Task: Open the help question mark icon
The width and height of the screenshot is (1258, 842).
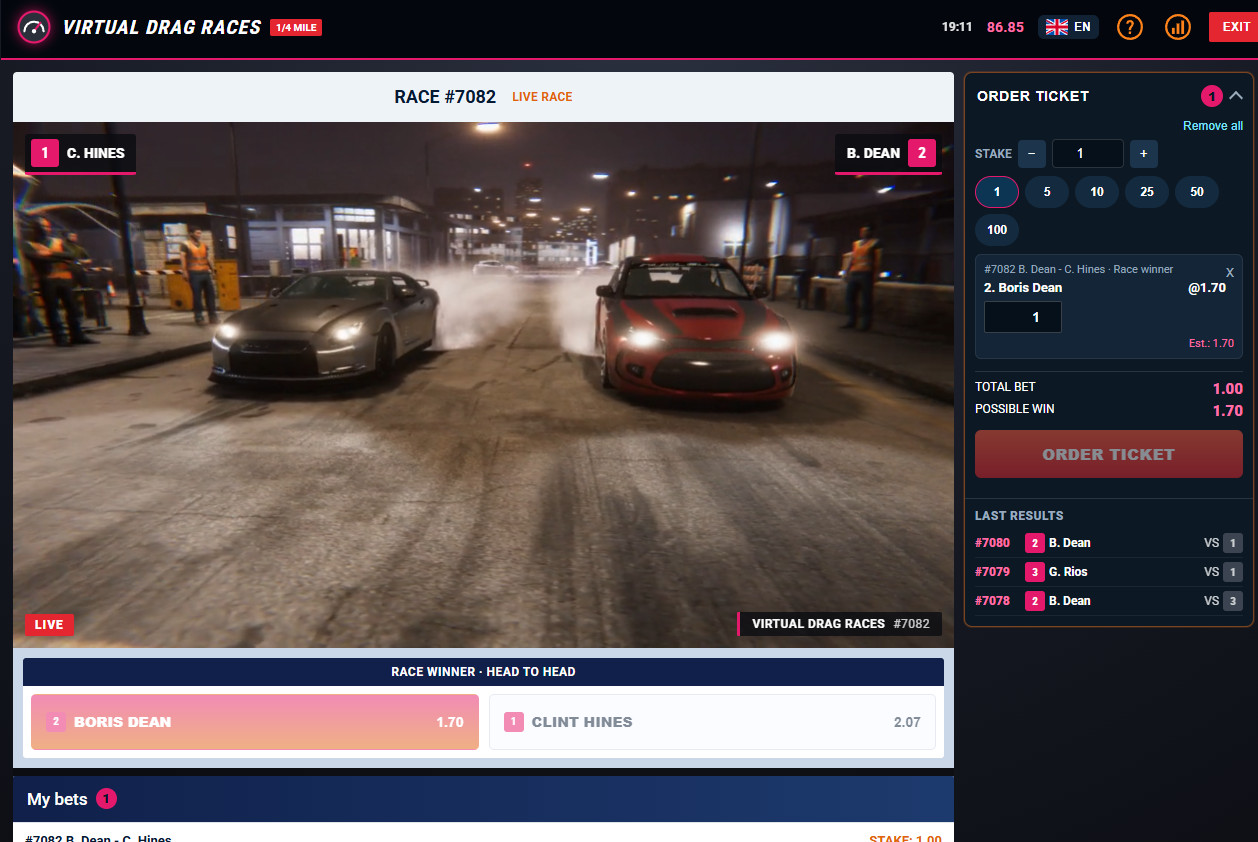Action: [x=1130, y=27]
